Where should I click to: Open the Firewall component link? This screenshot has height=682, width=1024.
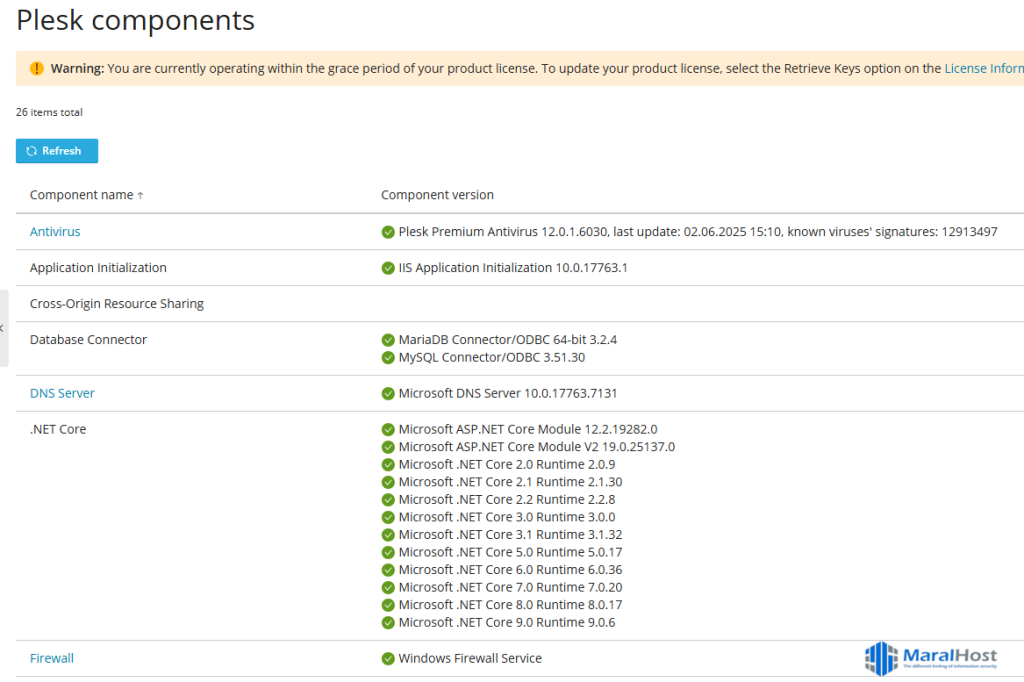[52, 659]
